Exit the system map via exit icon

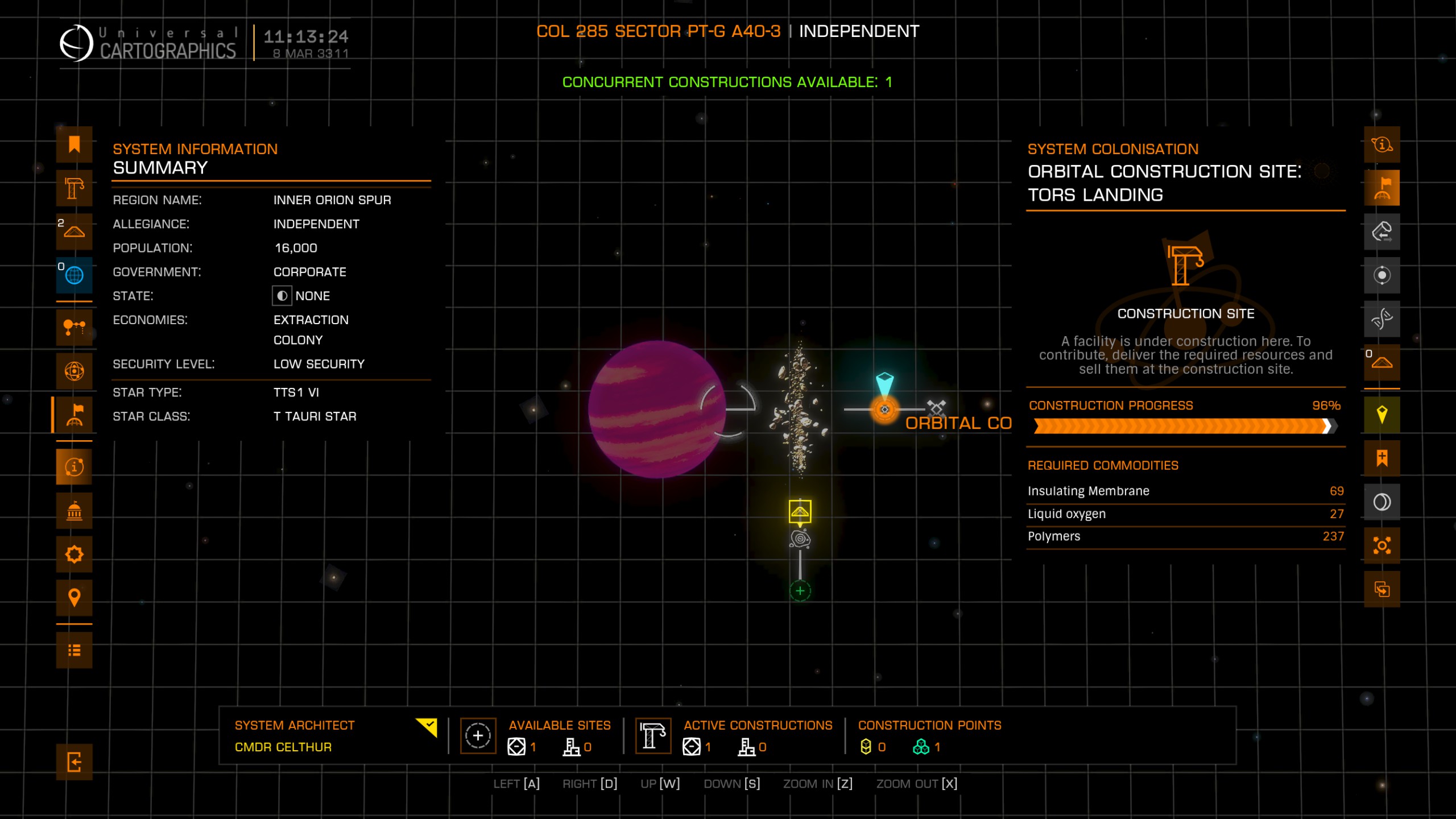(x=74, y=762)
